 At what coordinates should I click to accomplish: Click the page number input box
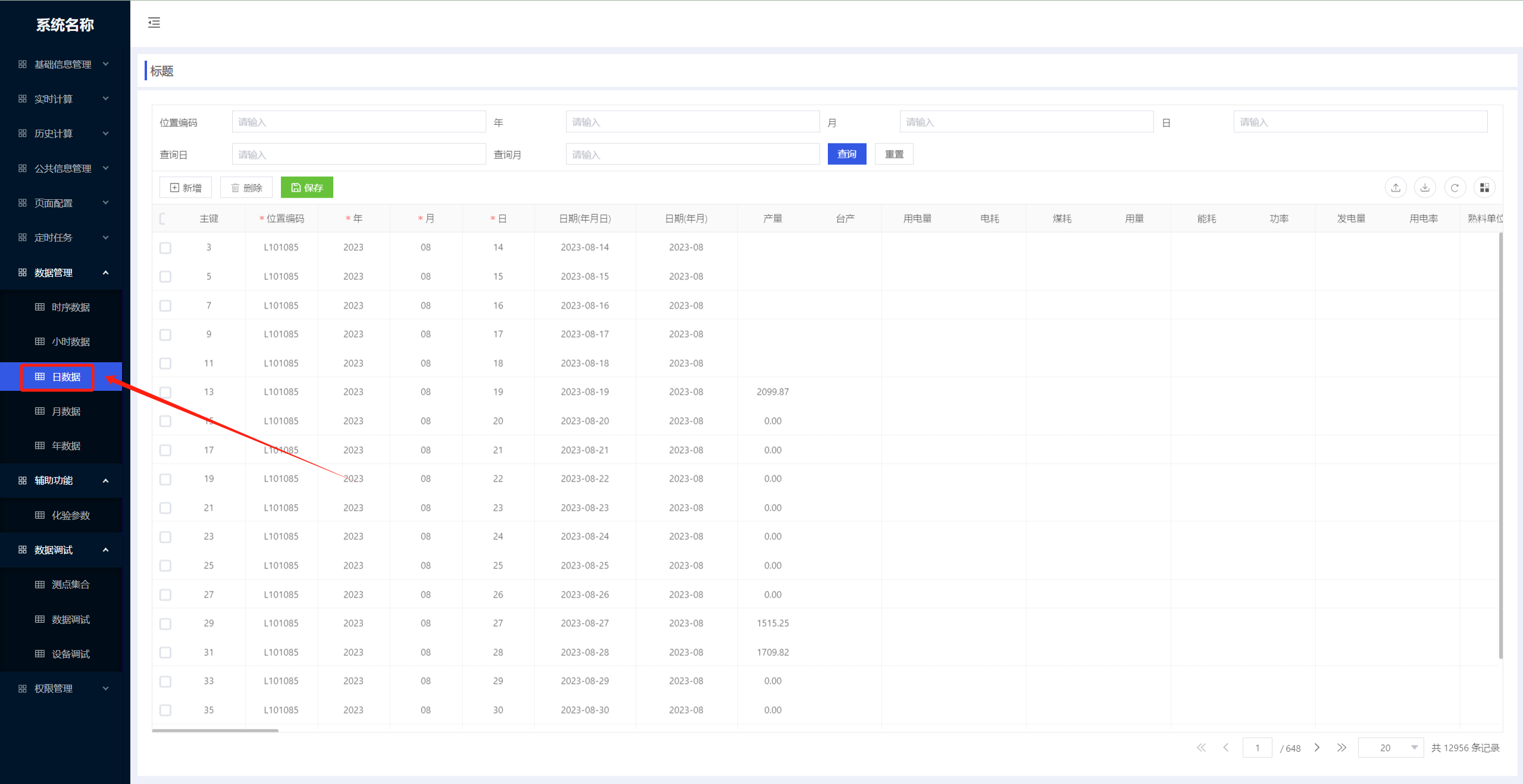tap(1258, 748)
